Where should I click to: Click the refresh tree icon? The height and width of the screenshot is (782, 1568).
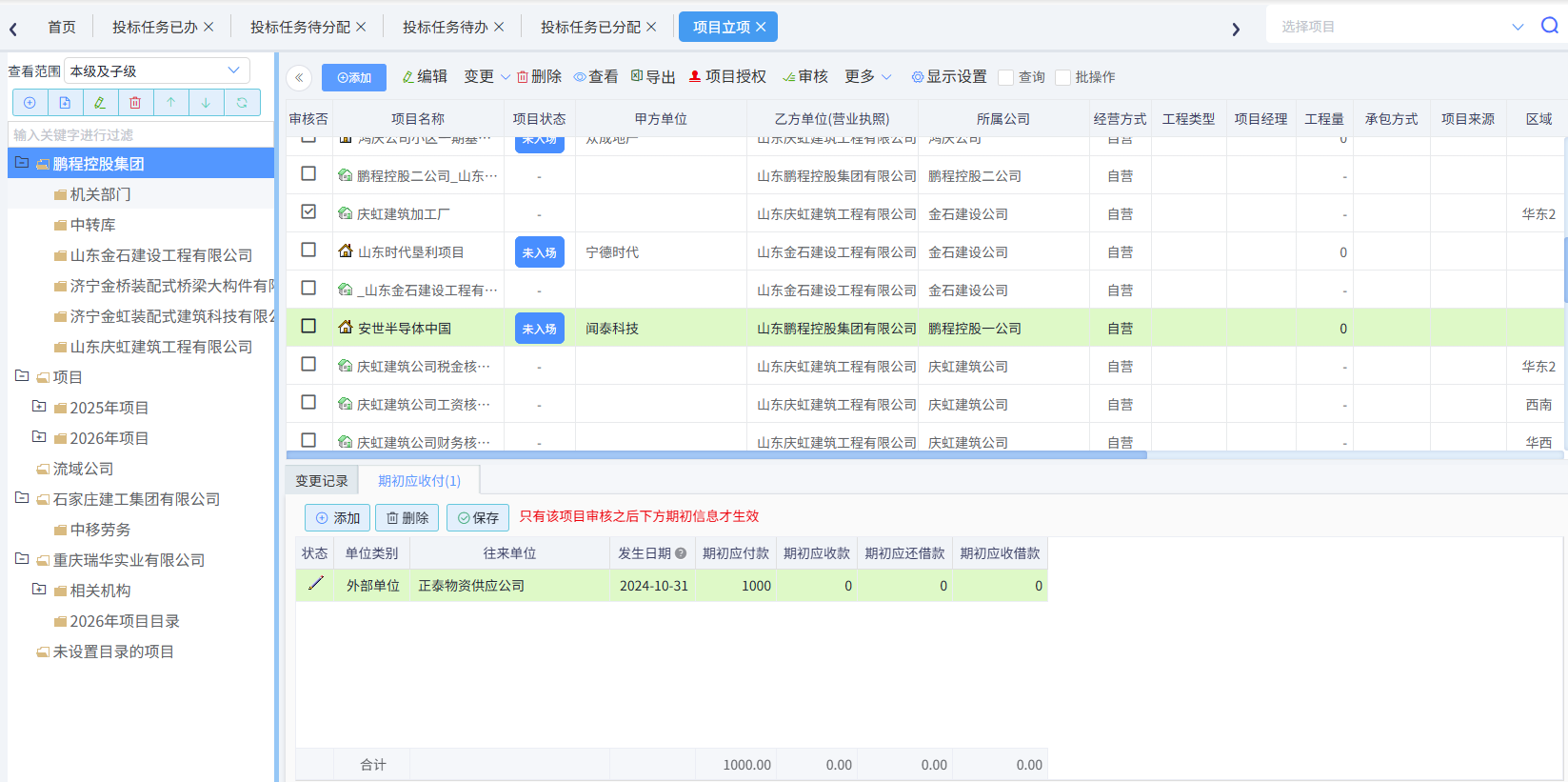242,103
